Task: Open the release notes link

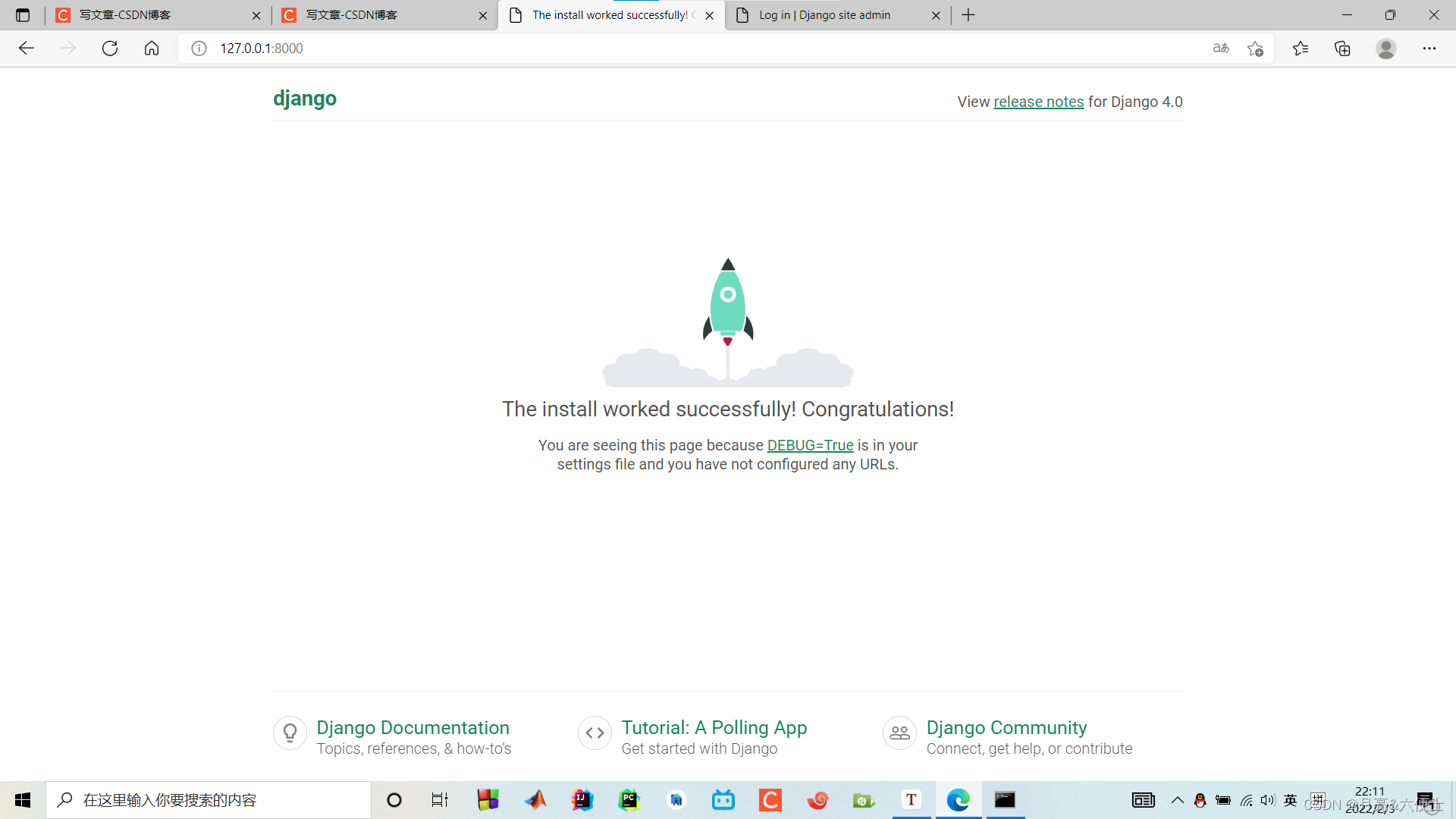Action: pos(1038,102)
